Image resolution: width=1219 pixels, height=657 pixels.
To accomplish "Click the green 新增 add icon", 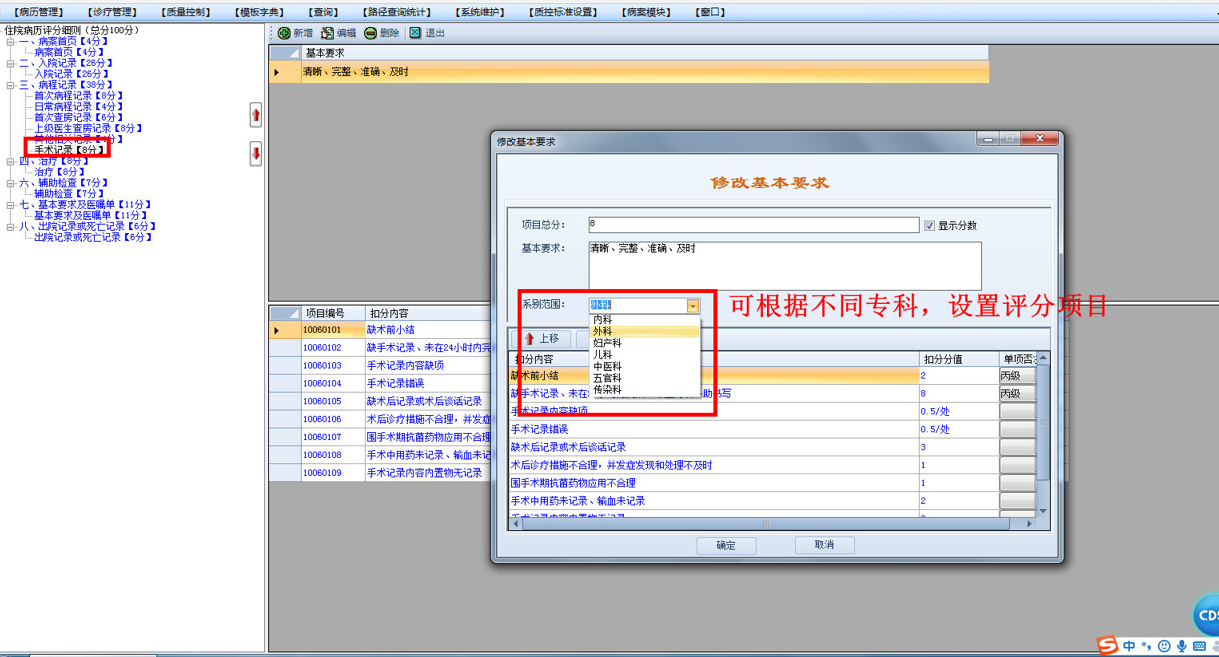I will point(284,33).
